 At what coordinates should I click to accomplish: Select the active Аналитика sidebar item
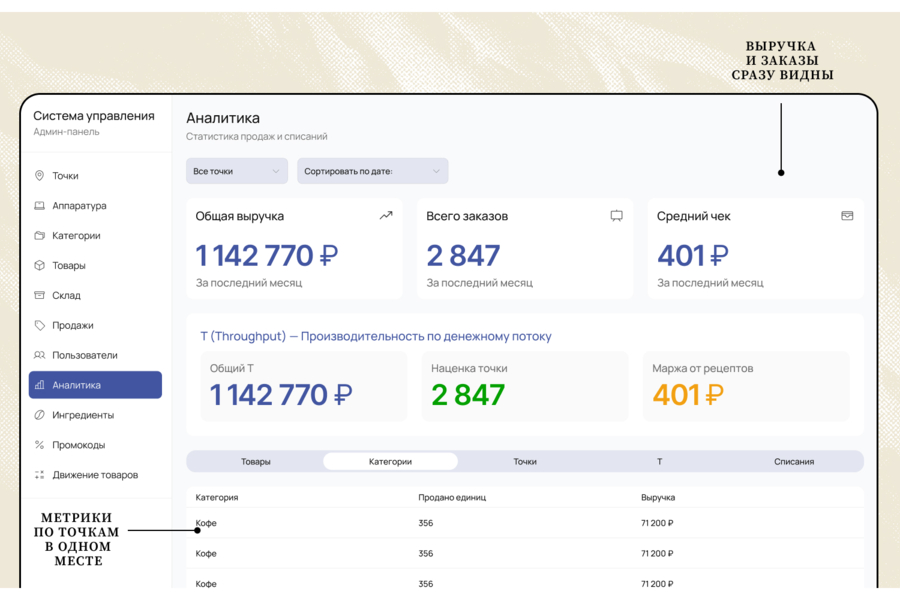coord(95,385)
